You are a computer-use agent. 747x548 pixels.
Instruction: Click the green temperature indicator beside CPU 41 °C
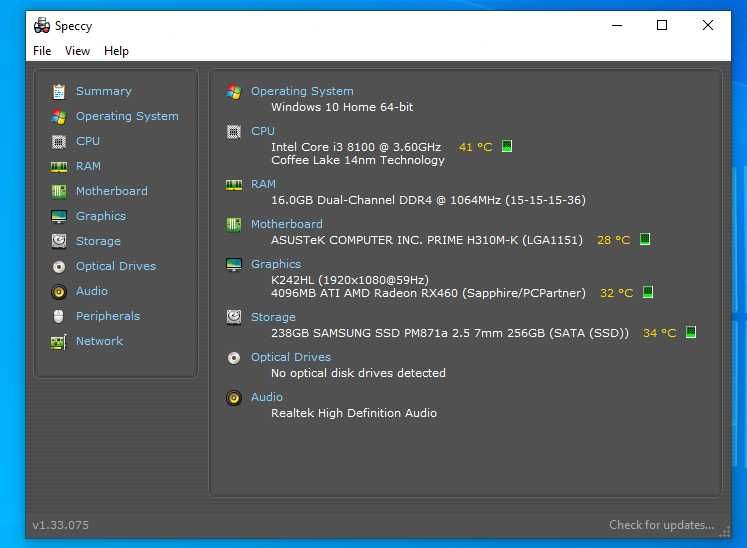click(507, 146)
